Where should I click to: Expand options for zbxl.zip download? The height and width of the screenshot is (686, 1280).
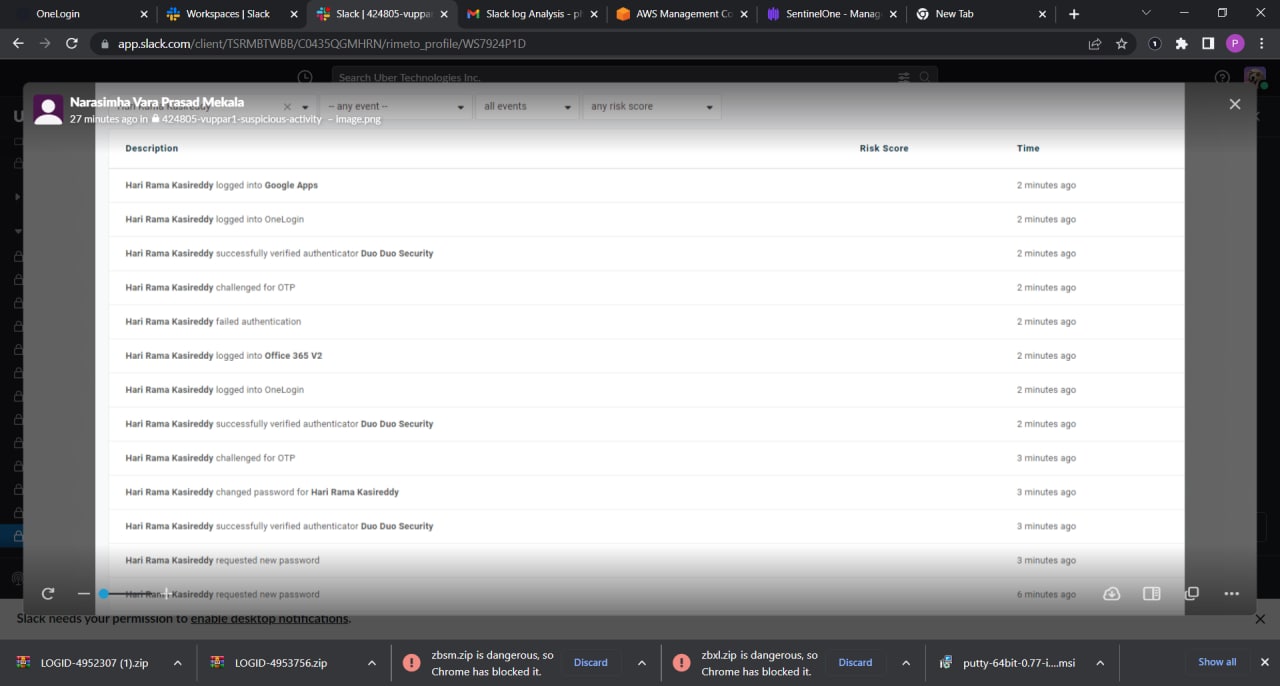point(906,663)
